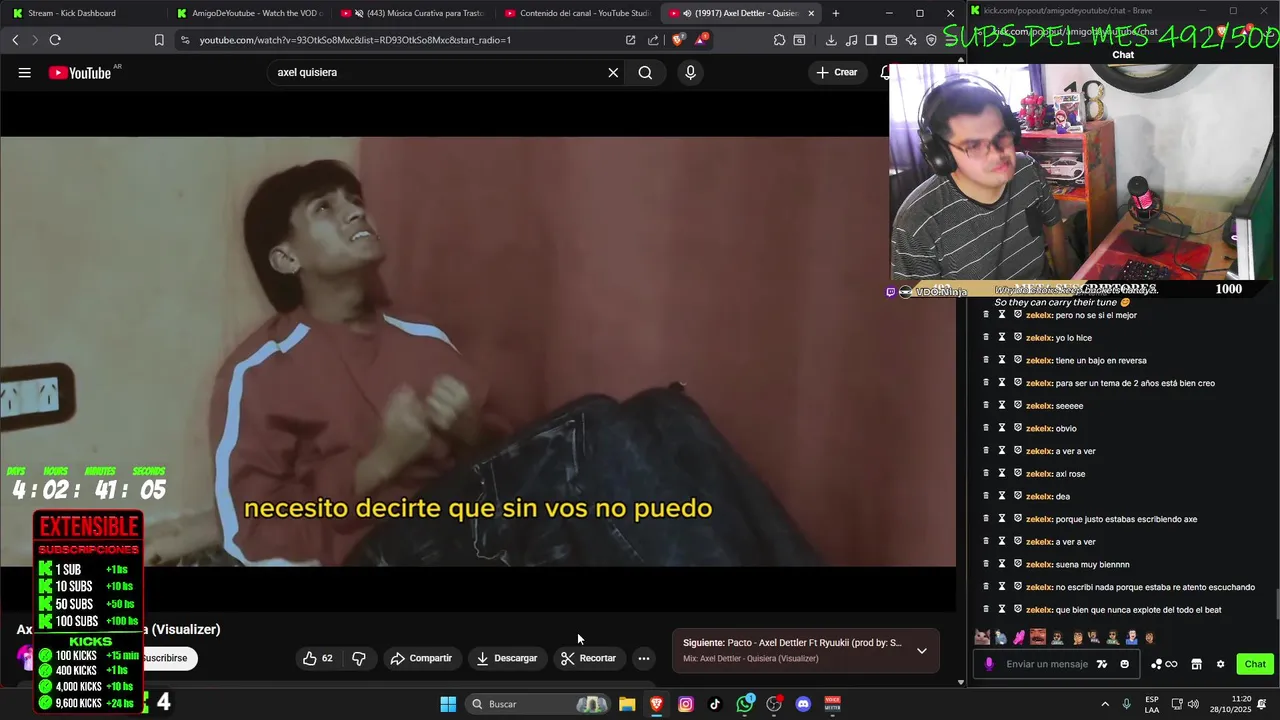The image size is (1280, 720).
Task: Open next track Pacto - Axel Dettler
Action: (x=792, y=643)
